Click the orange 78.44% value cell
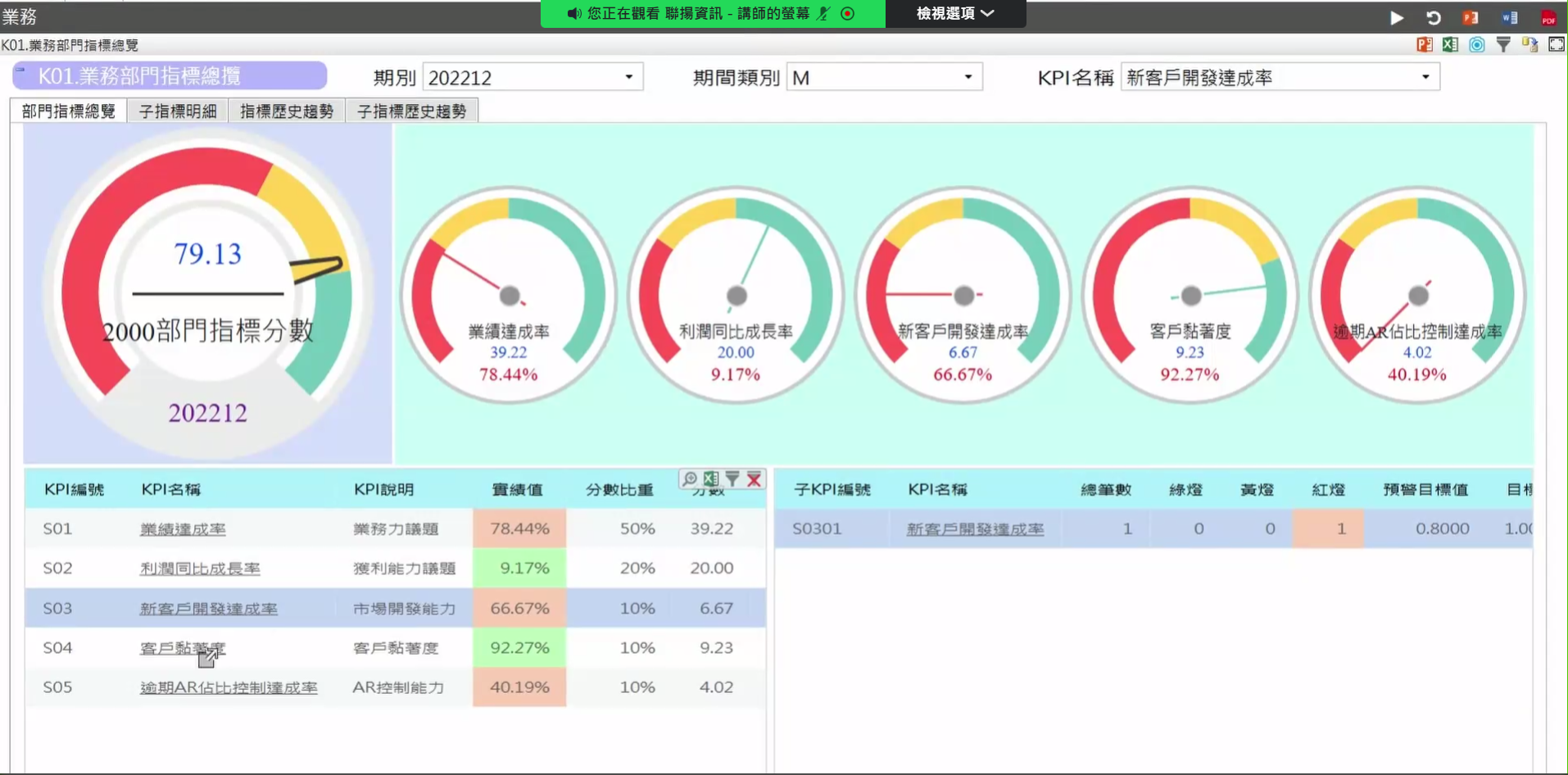 [519, 528]
